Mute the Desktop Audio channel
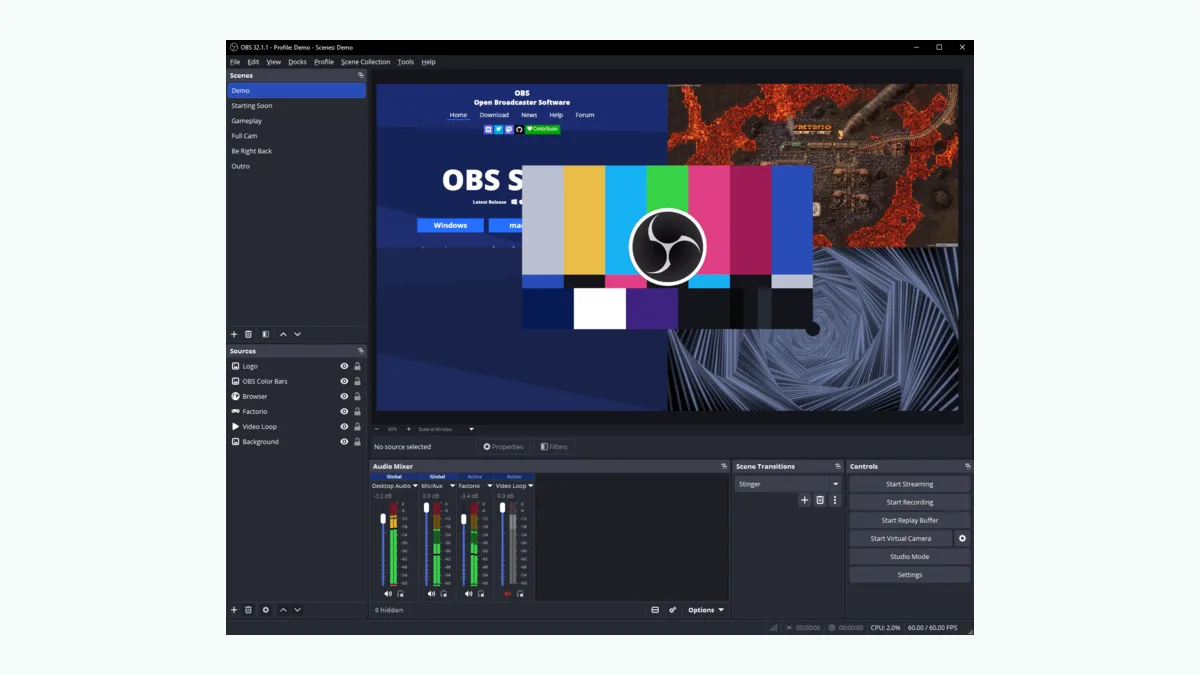 (388, 594)
